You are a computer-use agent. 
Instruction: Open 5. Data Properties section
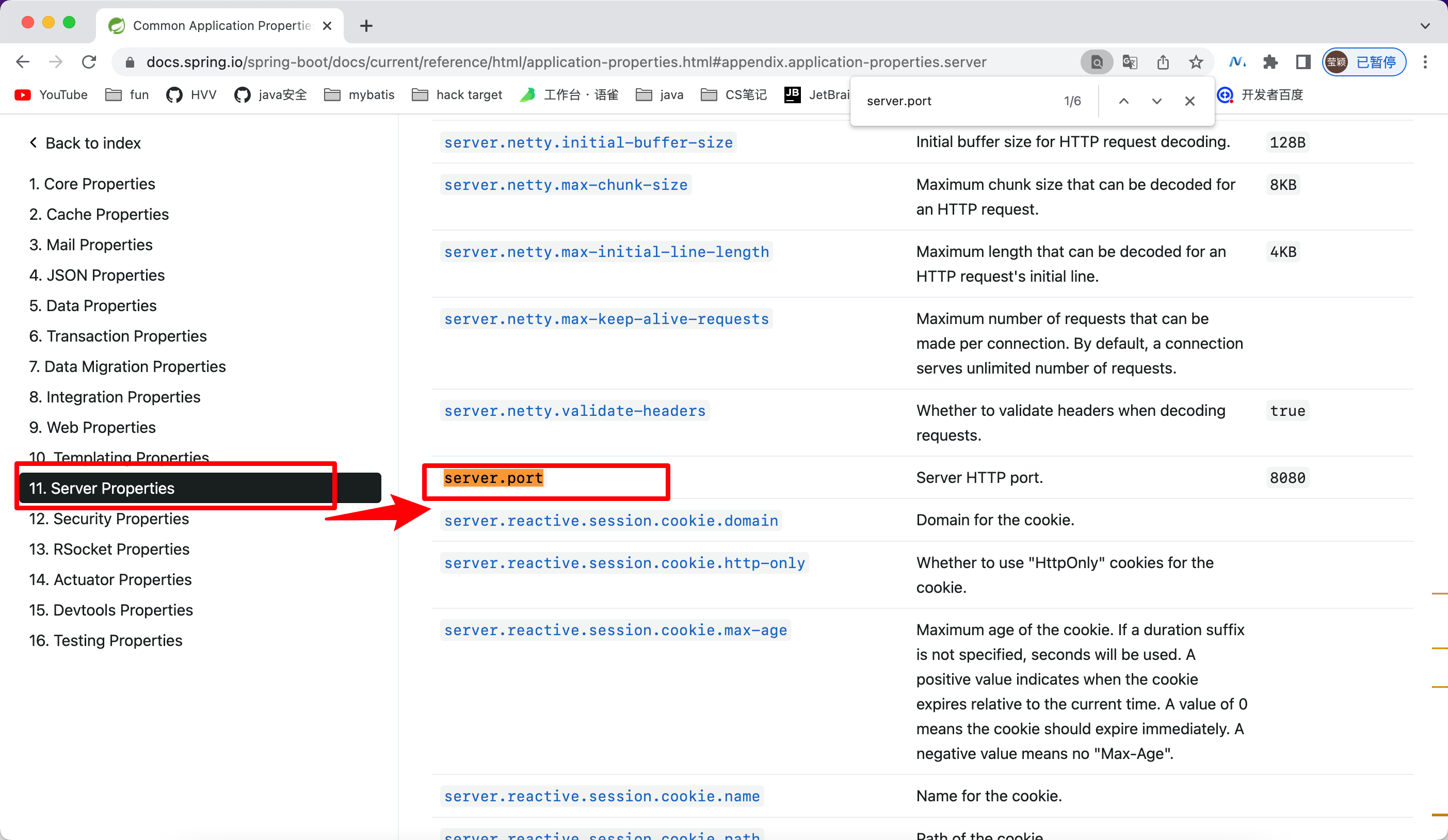93,305
